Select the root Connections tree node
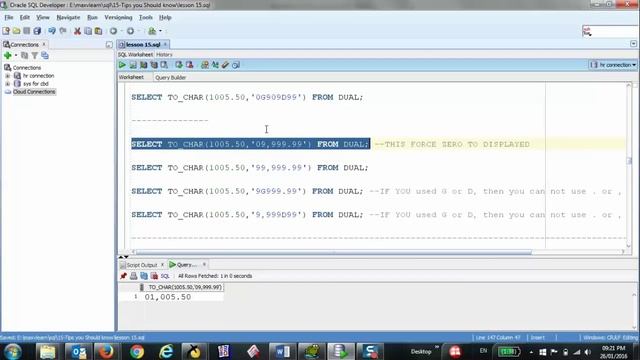Screen dimensions: 640x360 coord(27,68)
